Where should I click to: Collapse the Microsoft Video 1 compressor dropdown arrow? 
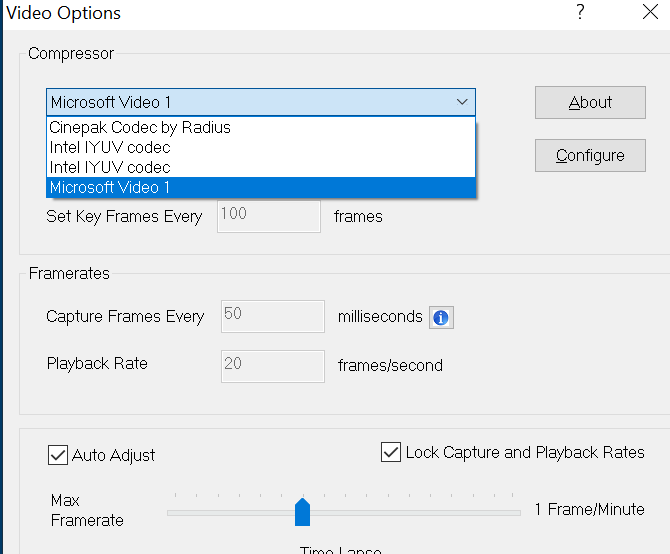point(462,102)
